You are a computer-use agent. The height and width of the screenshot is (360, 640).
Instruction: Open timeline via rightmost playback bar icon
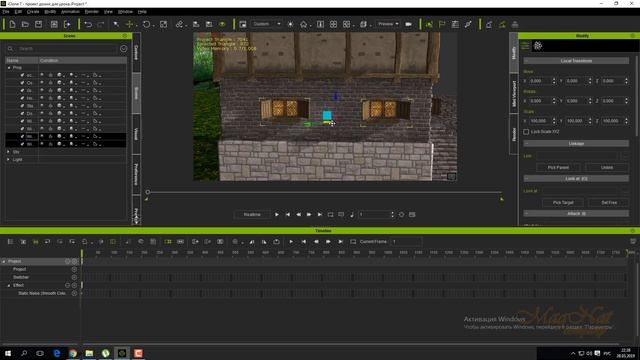tap(412, 215)
